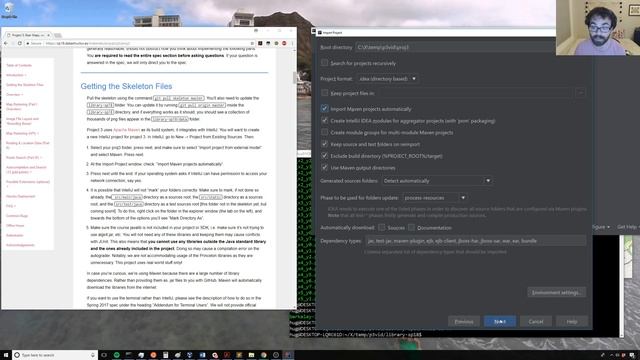This screenshot has width=640, height=360.
Task: Click the Chrome address bar URL
Action: click(88, 43)
